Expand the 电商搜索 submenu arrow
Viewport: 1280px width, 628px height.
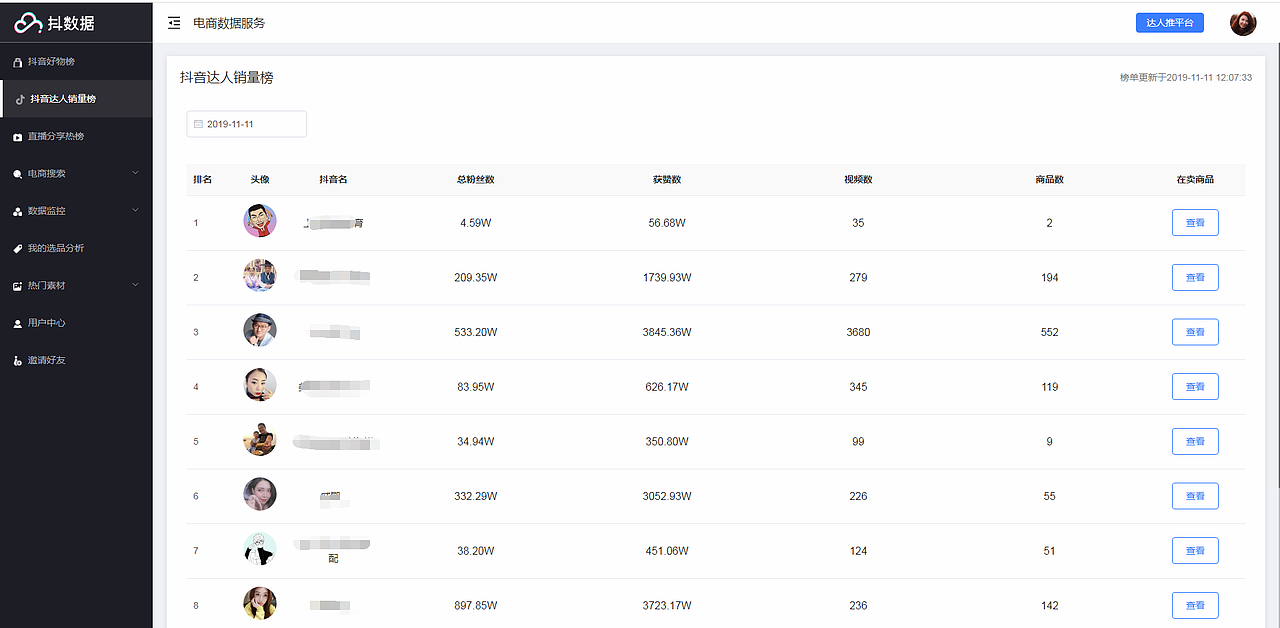(x=135, y=173)
